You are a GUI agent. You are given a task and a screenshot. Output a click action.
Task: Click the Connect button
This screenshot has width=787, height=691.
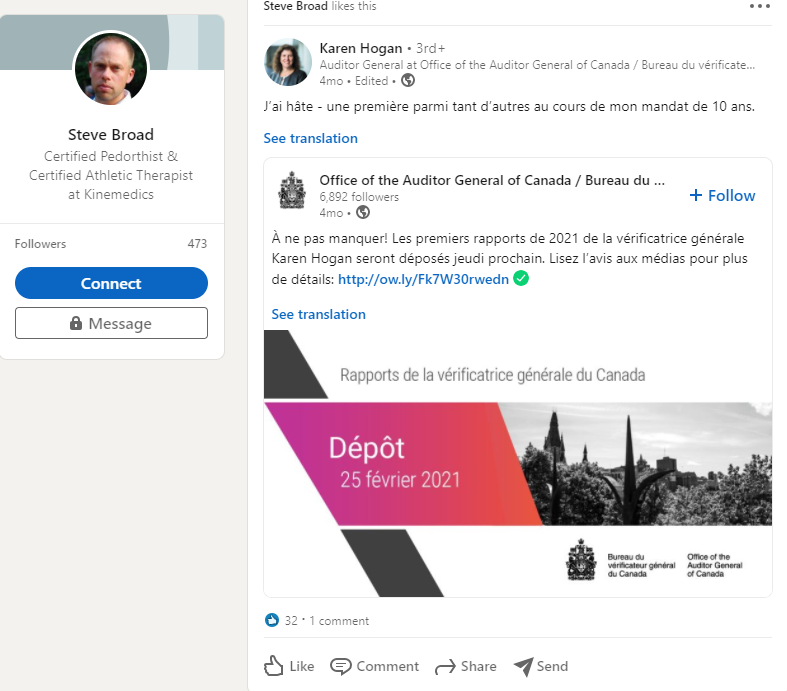[111, 283]
